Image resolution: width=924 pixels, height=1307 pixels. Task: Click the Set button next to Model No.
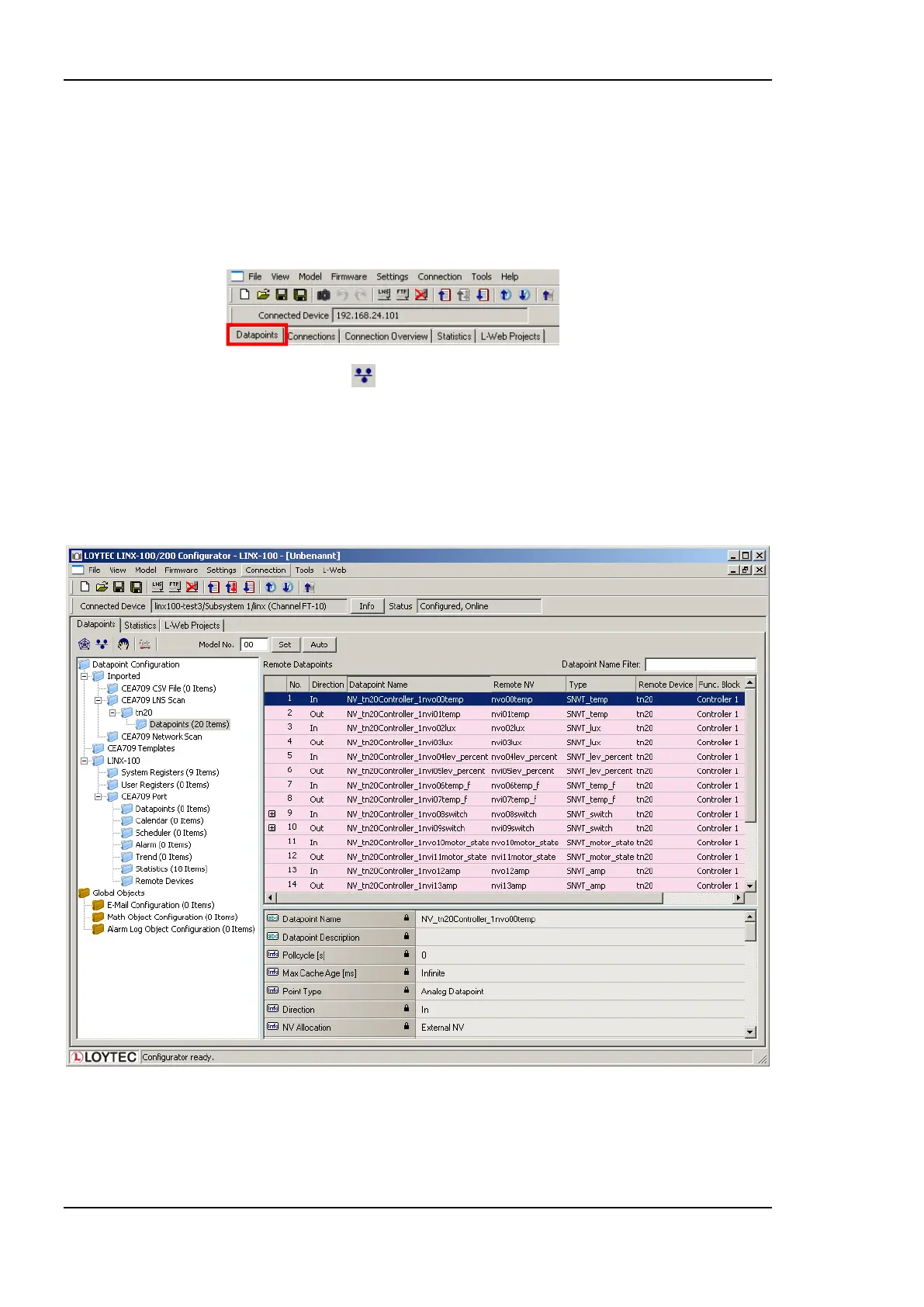[285, 644]
